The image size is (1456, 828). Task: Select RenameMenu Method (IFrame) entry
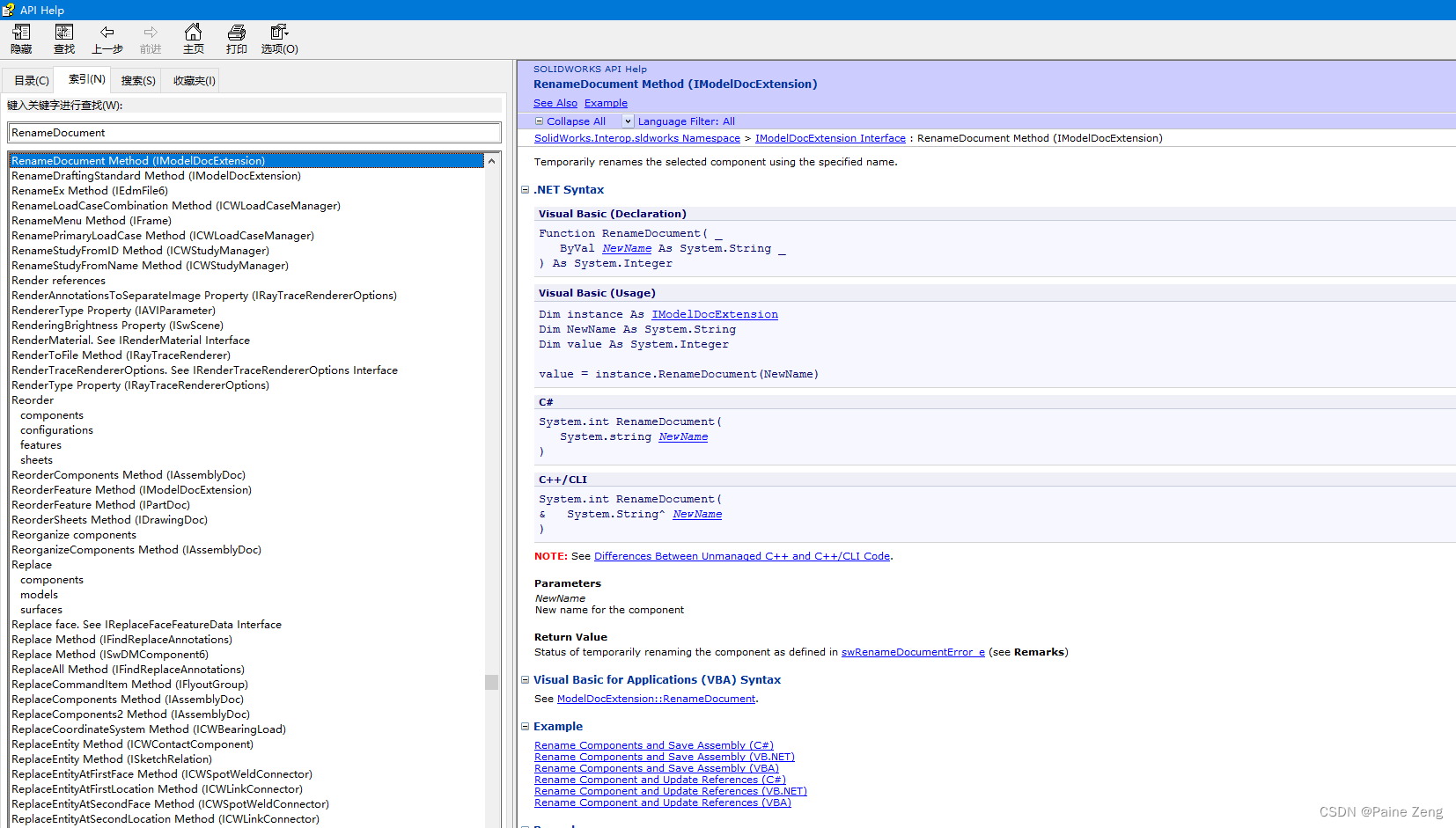point(92,221)
